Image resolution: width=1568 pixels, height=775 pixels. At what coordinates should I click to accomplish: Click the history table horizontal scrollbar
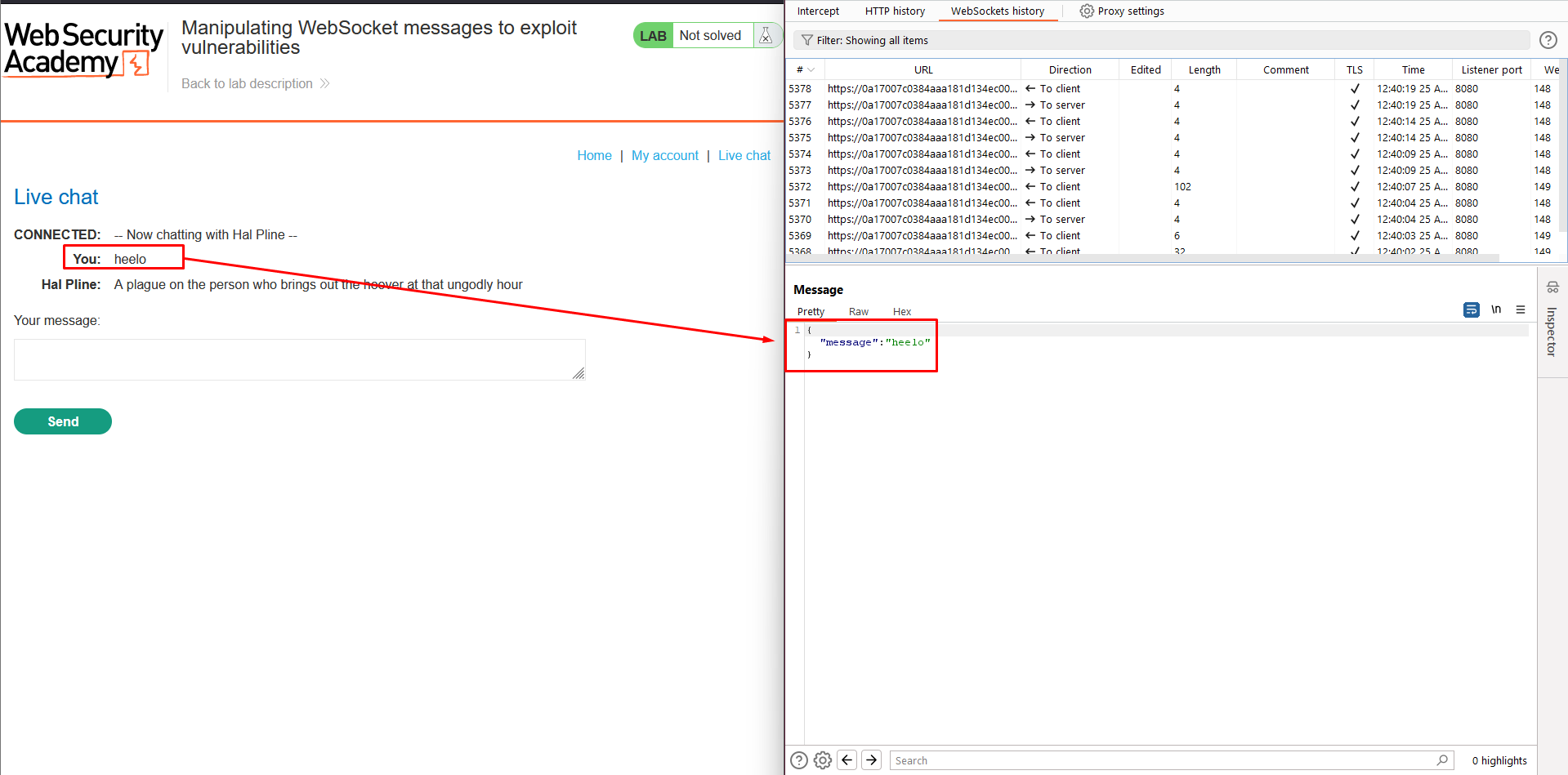1141,258
